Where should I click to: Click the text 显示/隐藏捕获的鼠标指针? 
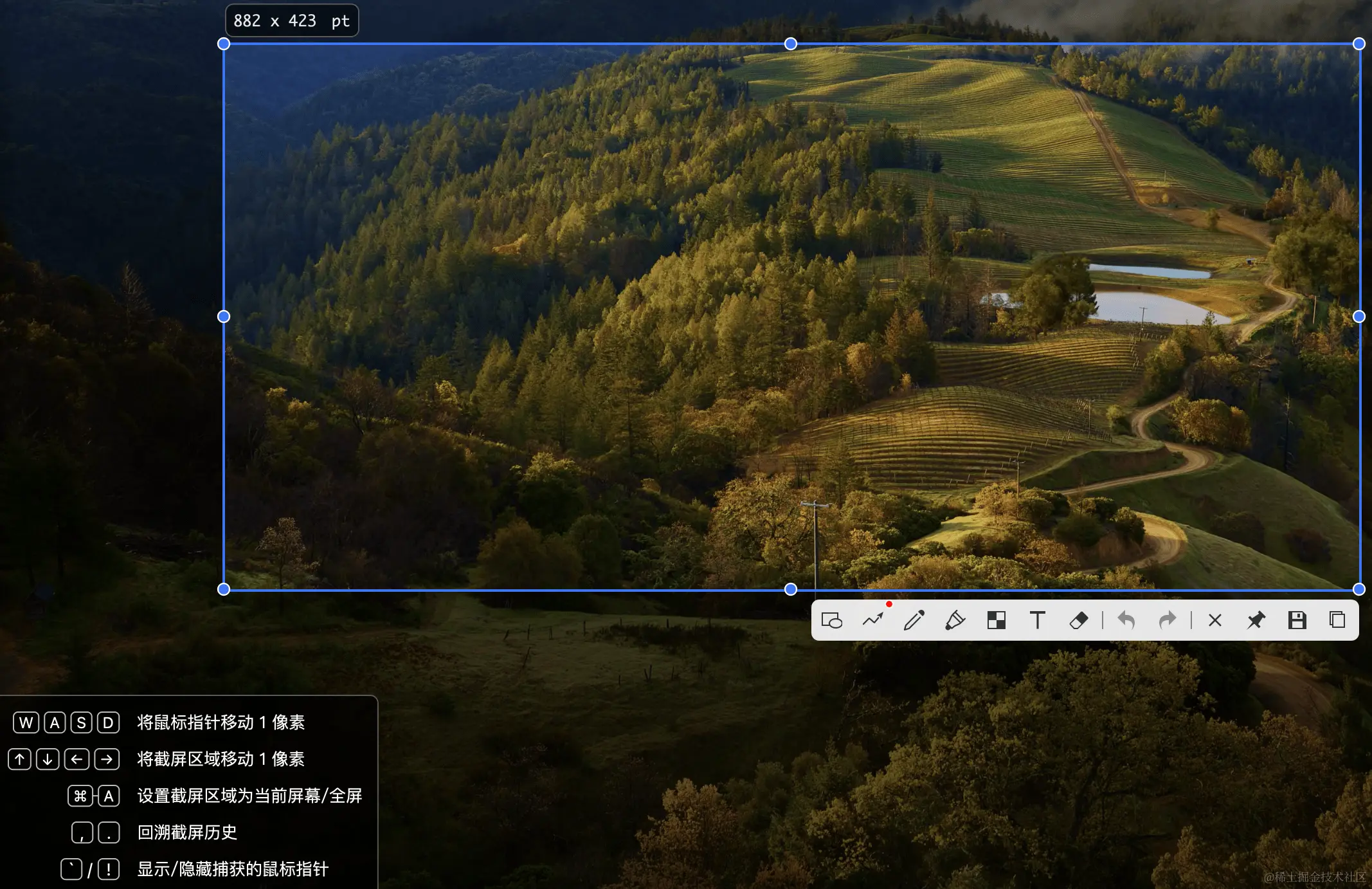[x=233, y=869]
